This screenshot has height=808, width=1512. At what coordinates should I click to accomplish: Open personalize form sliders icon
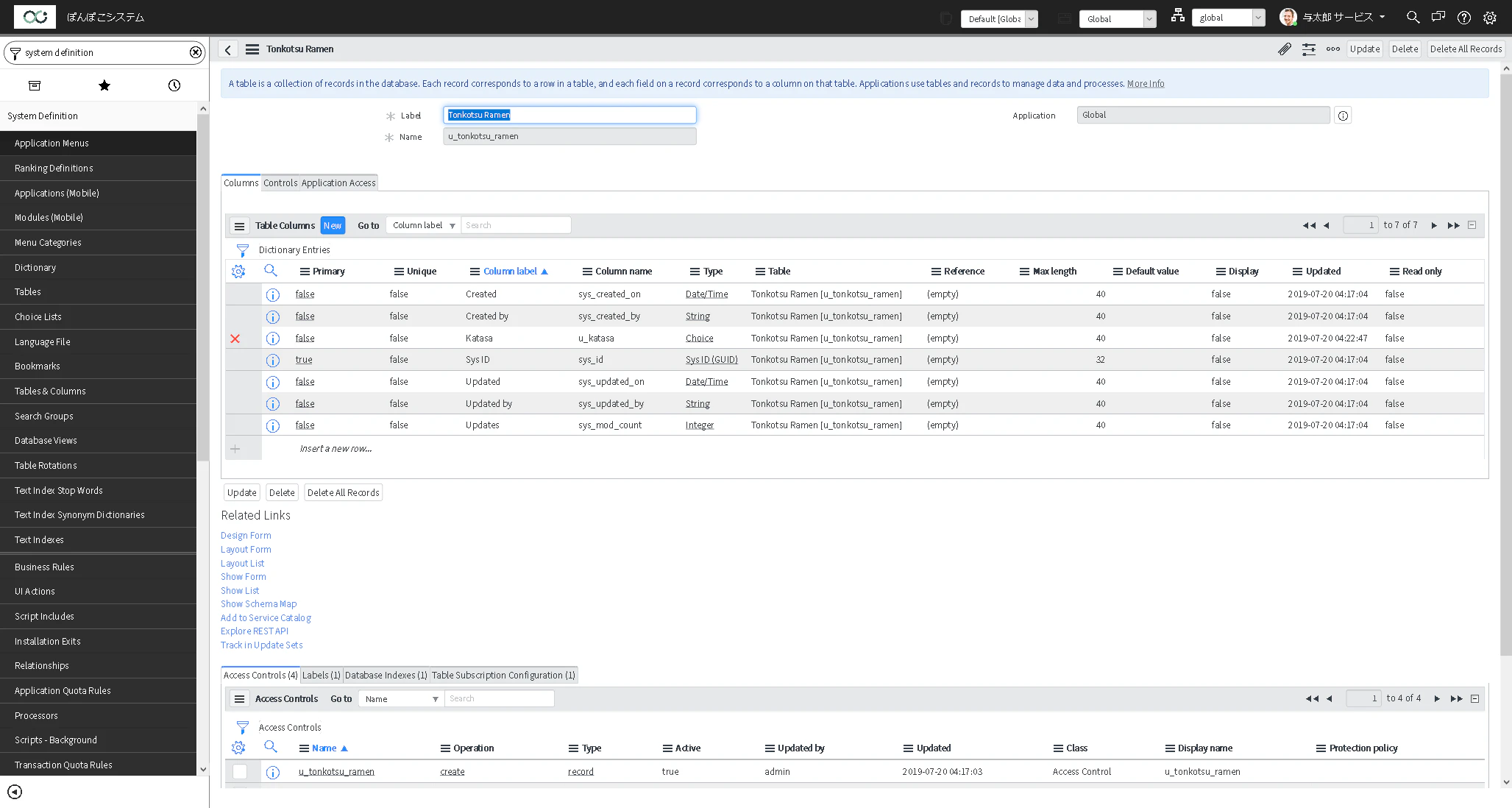[1309, 49]
